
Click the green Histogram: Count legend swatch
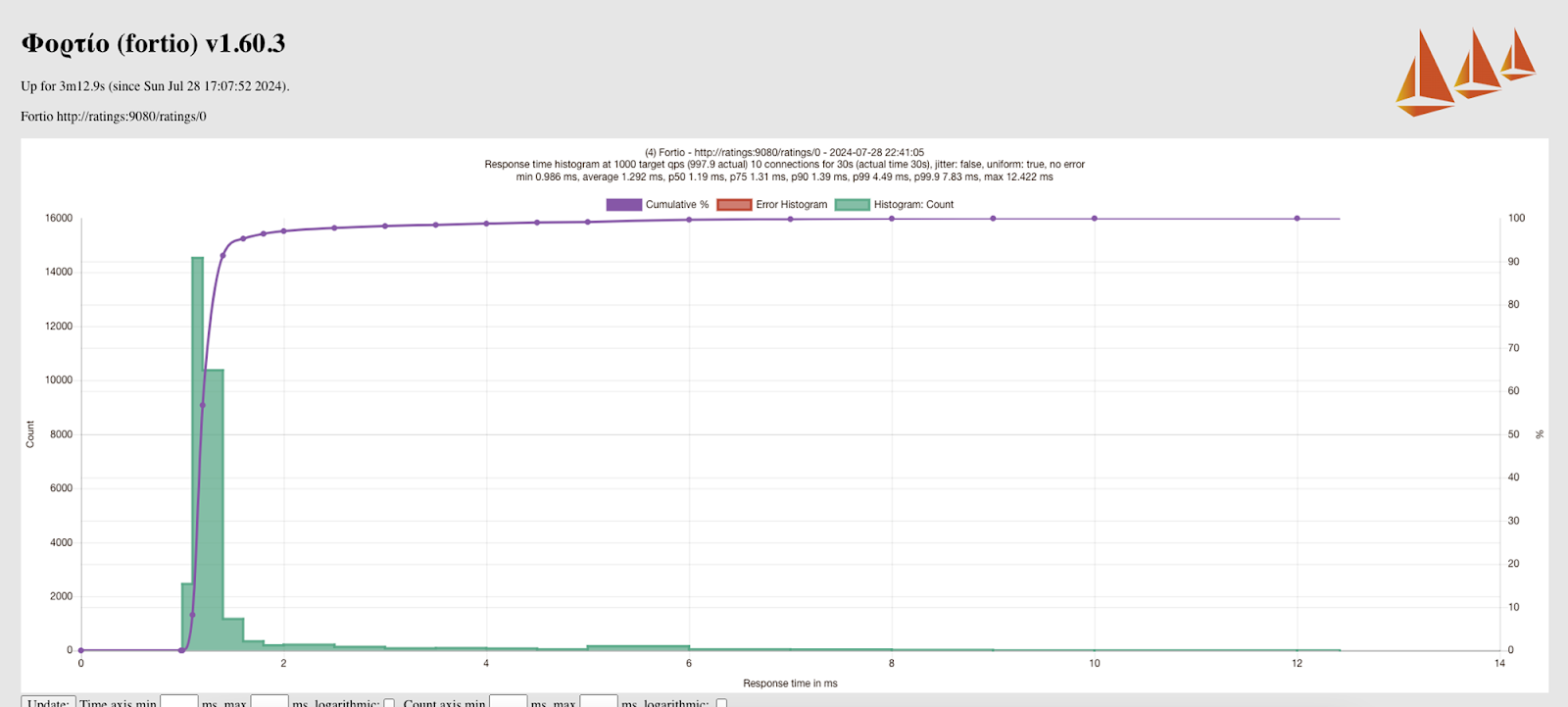coord(852,205)
